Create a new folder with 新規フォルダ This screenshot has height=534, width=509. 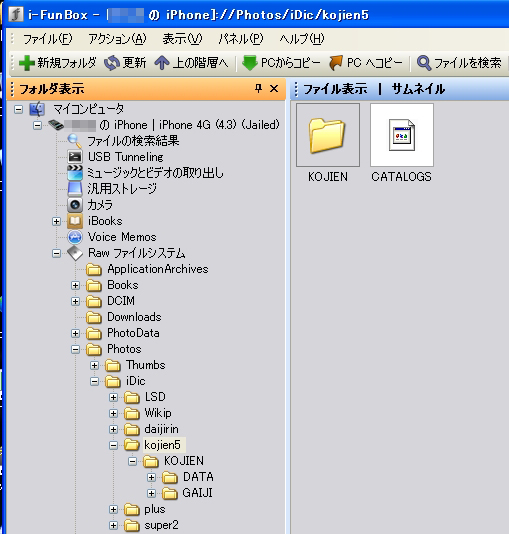point(57,63)
